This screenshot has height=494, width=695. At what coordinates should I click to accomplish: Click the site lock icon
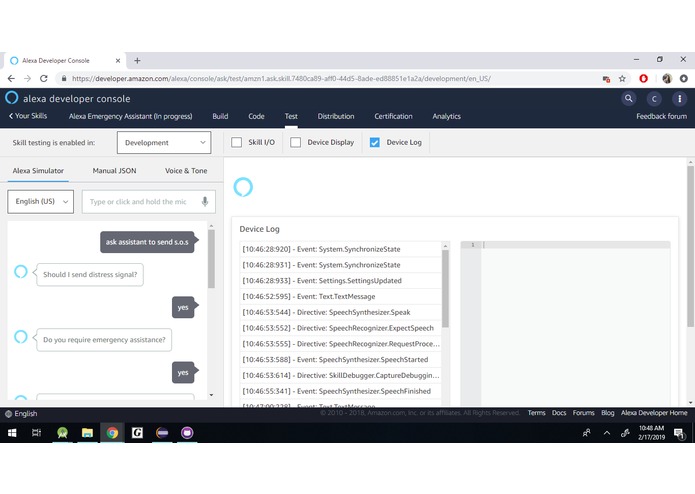tap(64, 78)
